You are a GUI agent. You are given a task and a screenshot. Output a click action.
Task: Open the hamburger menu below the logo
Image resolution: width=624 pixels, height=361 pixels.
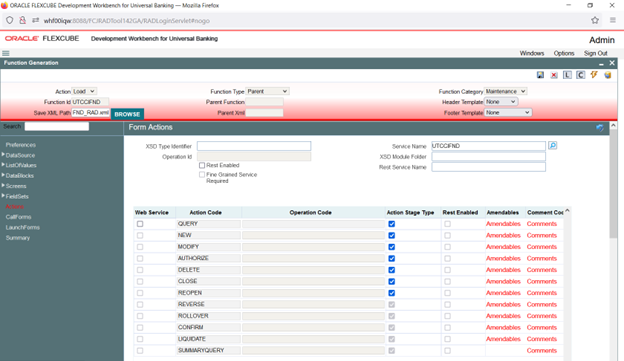(x=6, y=53)
